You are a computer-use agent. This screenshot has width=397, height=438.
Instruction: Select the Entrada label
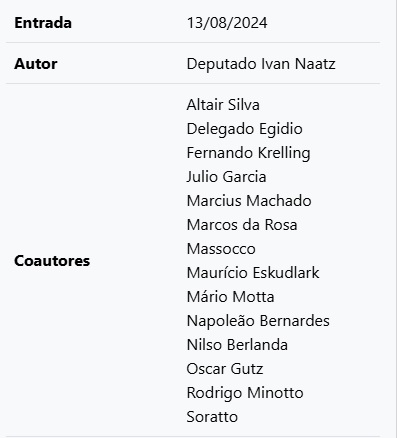(x=43, y=23)
